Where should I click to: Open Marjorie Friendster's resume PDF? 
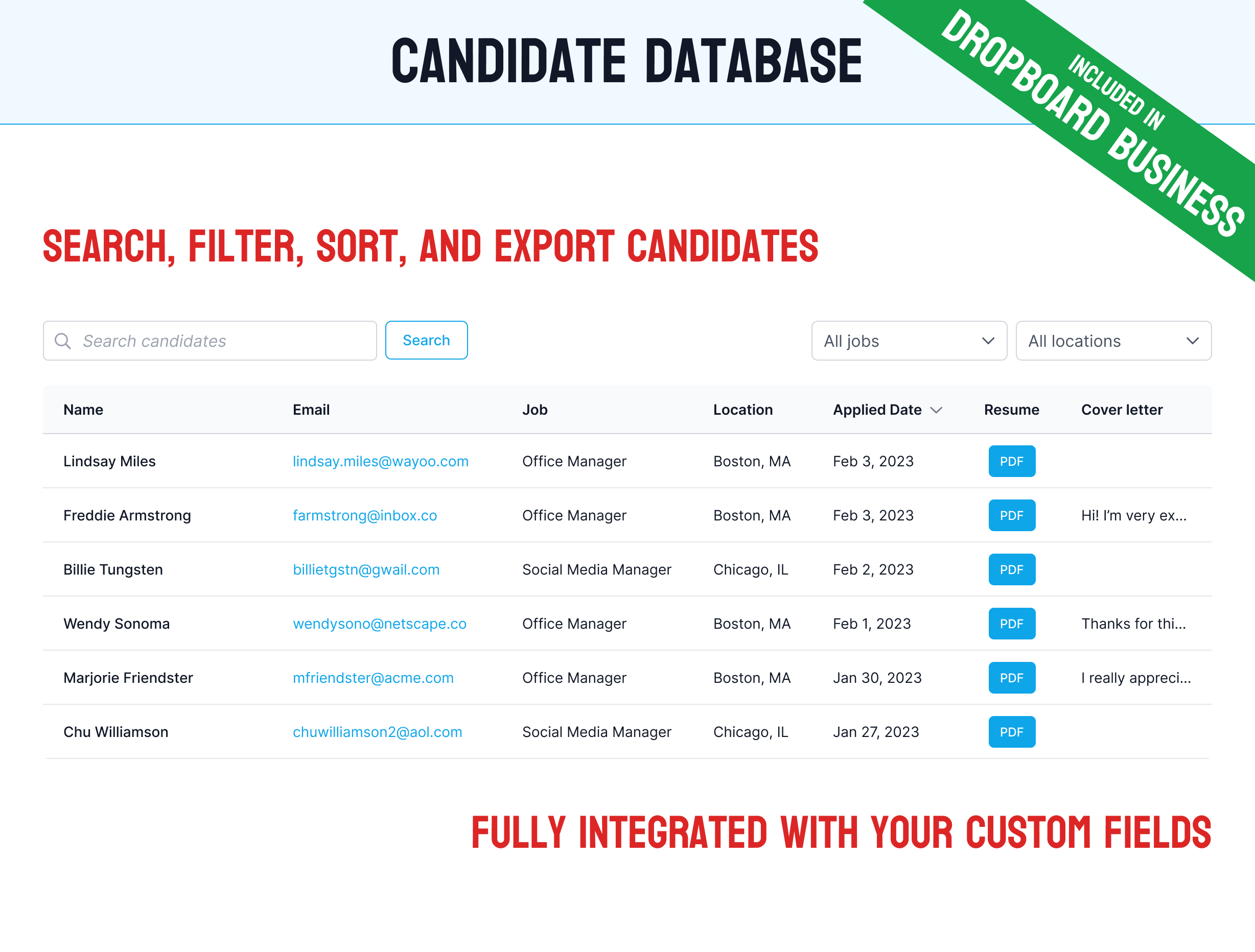[1012, 678]
